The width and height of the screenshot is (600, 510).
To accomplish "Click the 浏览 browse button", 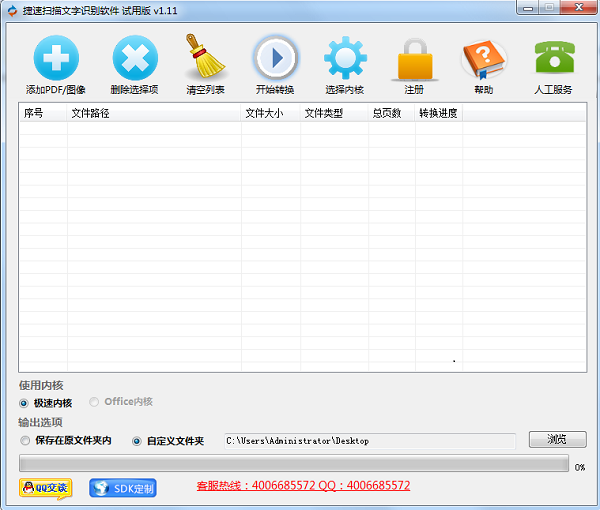I will click(558, 439).
